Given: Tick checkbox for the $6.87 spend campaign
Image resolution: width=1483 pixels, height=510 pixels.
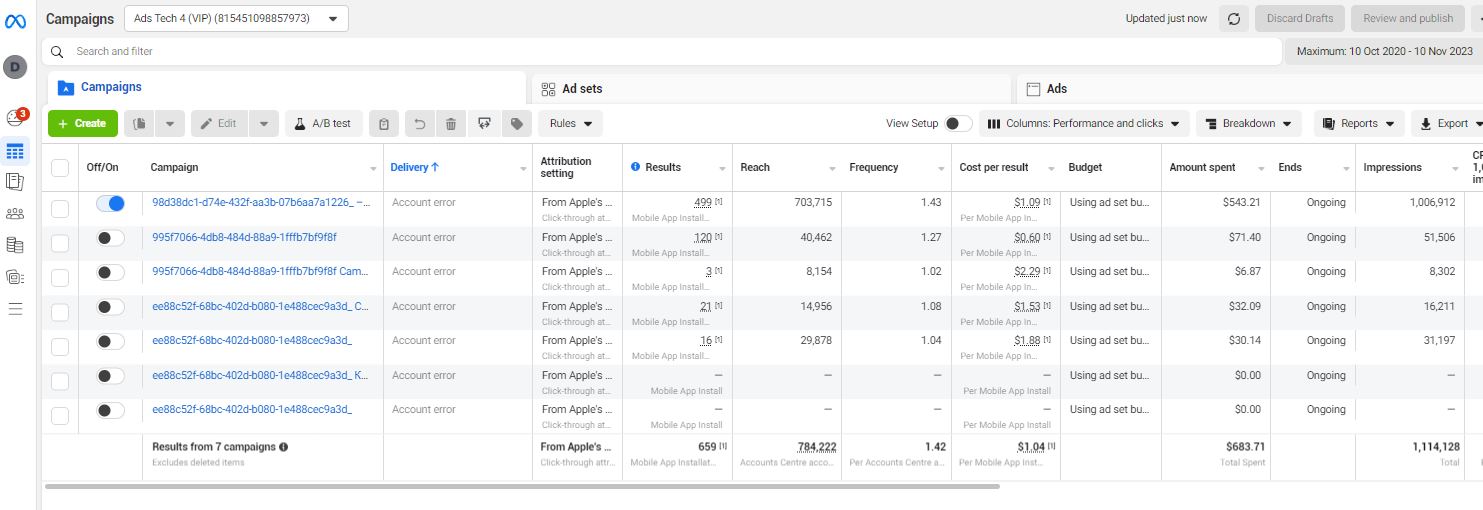Looking at the screenshot, I should pyautogui.click(x=60, y=277).
